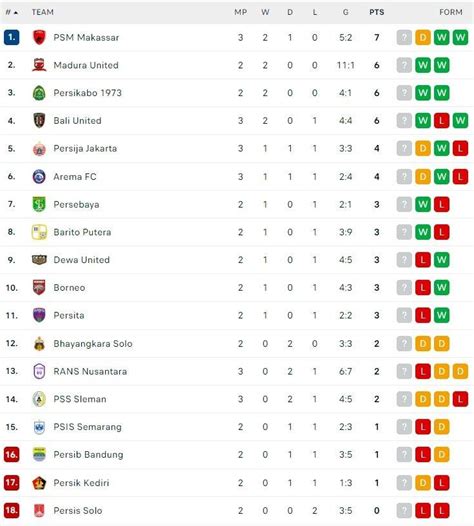Click the Persib Bandung team crest
This screenshot has height=526, width=474.
coord(39,455)
